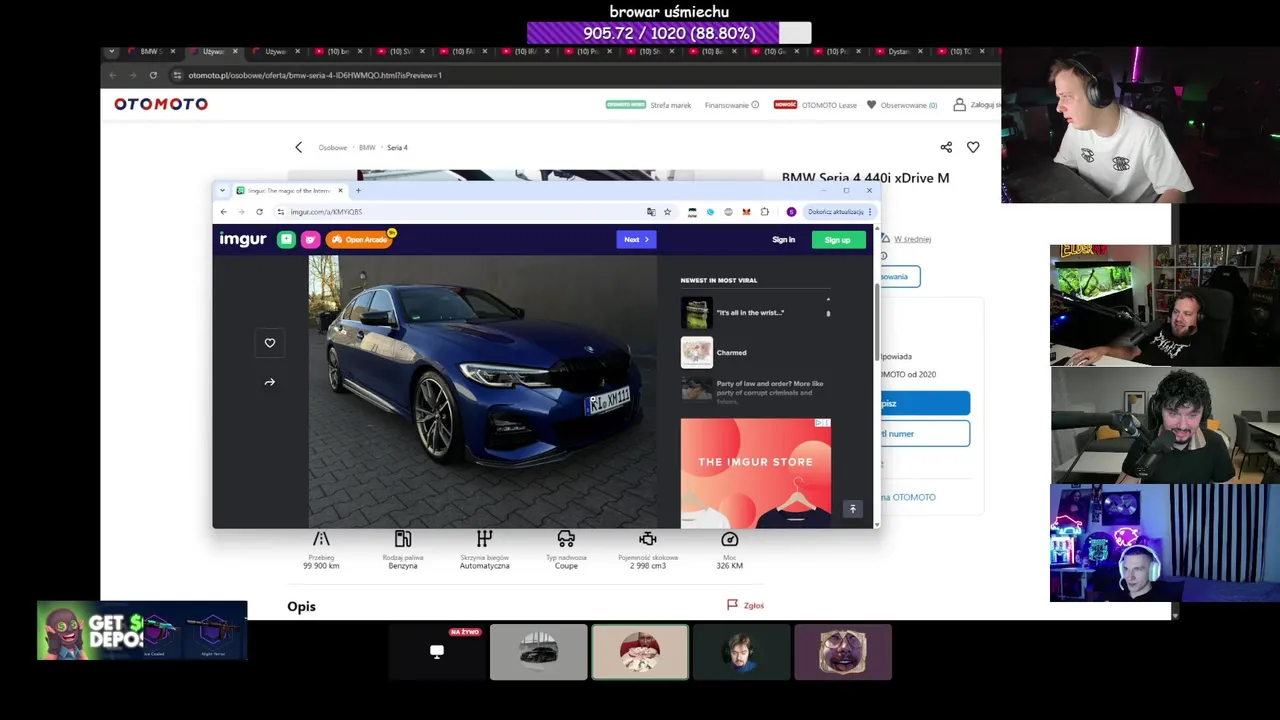
Task: Open the Strefa marek link
Action: tap(670, 105)
